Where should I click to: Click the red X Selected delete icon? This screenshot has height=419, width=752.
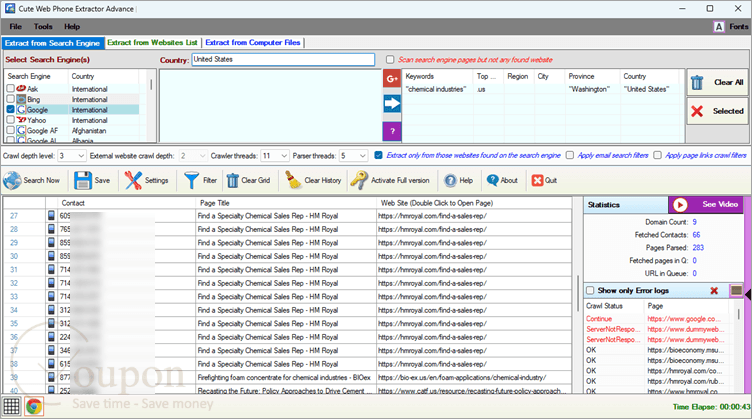697,111
